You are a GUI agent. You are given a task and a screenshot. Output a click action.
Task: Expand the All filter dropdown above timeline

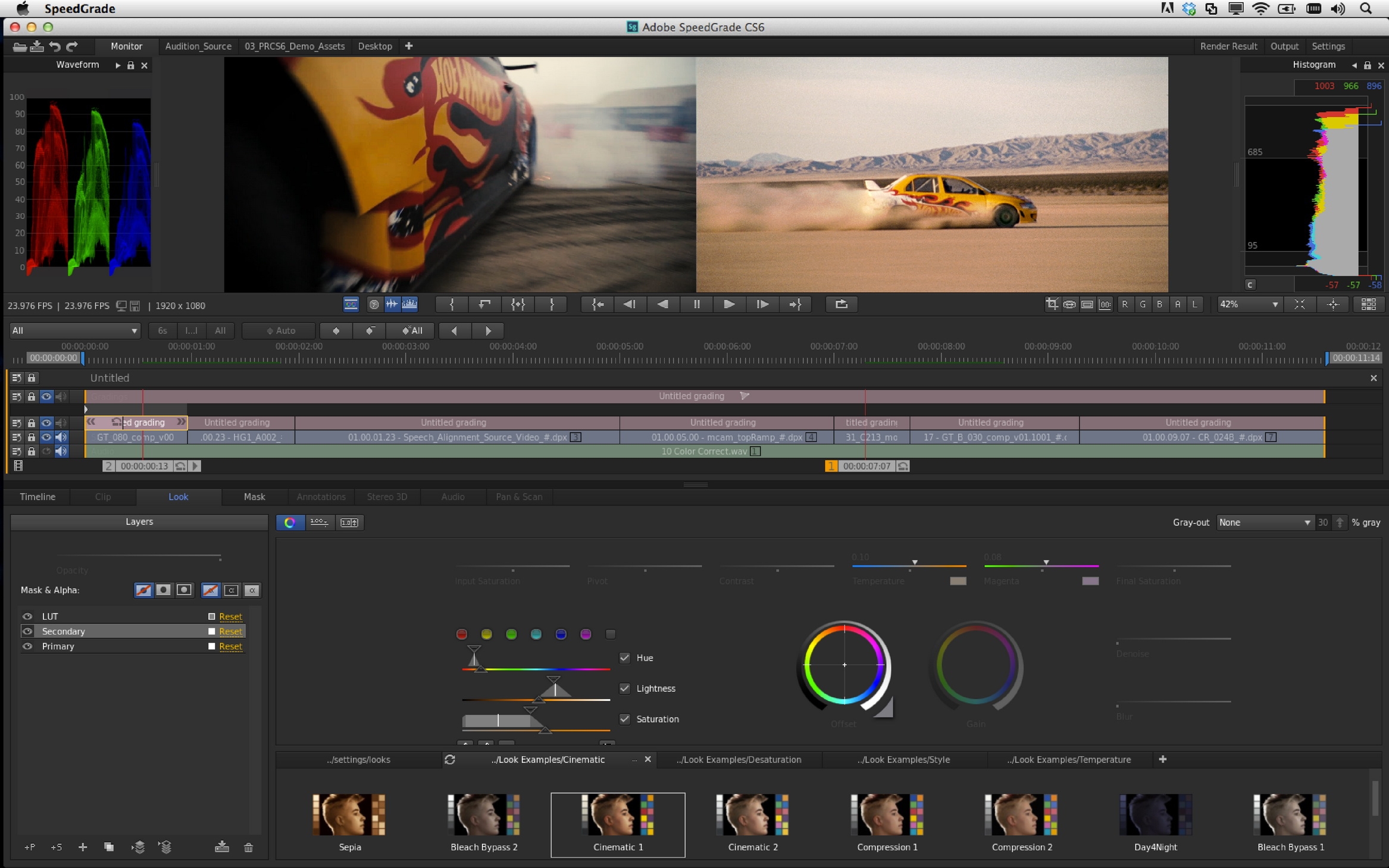(x=74, y=330)
